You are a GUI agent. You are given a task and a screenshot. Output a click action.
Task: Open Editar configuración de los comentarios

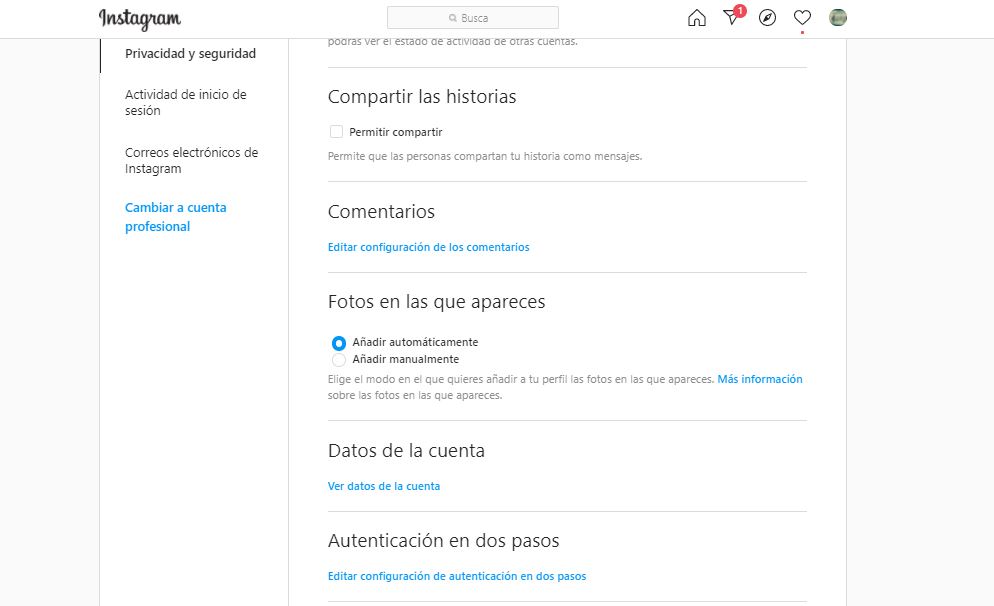[x=428, y=246]
